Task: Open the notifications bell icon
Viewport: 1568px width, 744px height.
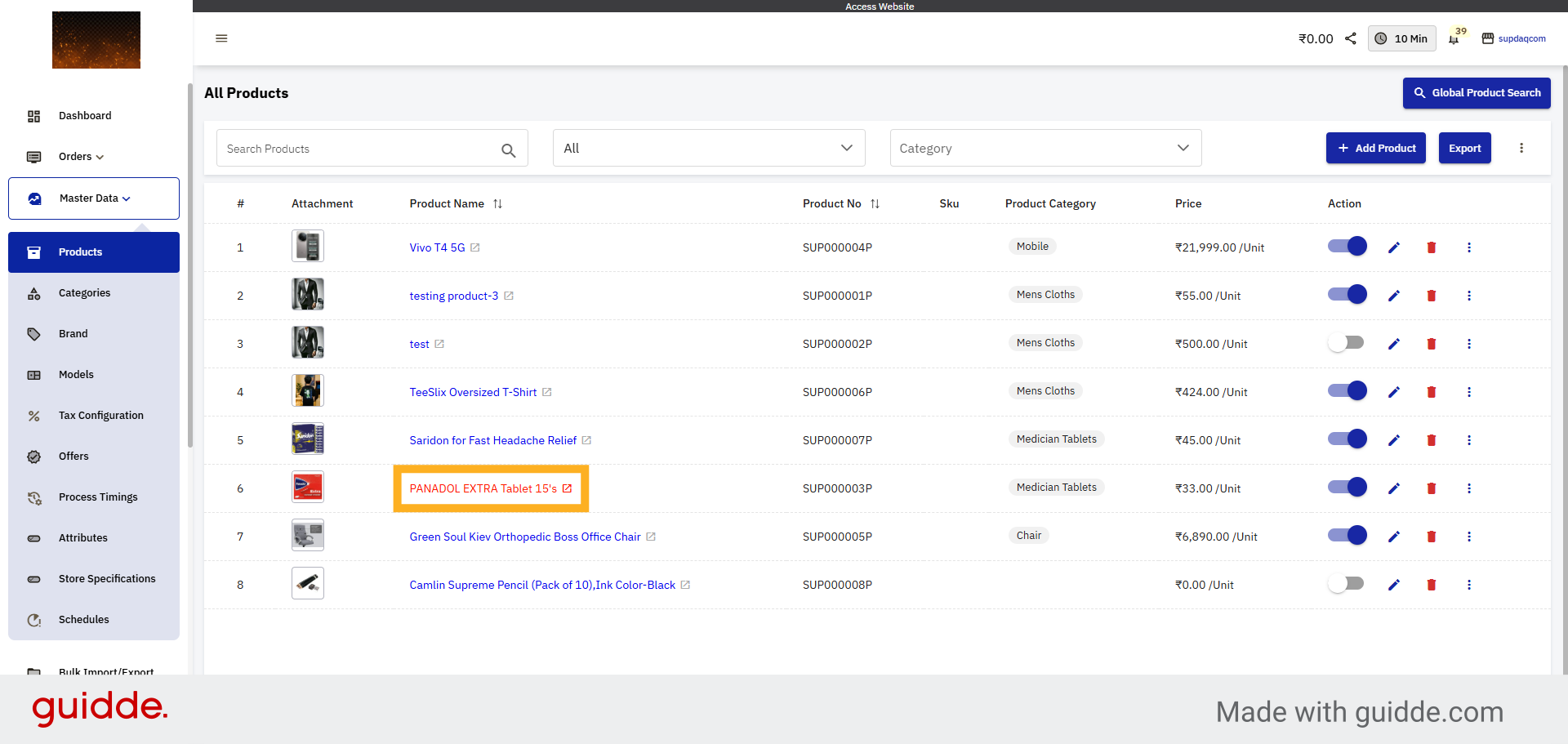Action: (x=1454, y=39)
